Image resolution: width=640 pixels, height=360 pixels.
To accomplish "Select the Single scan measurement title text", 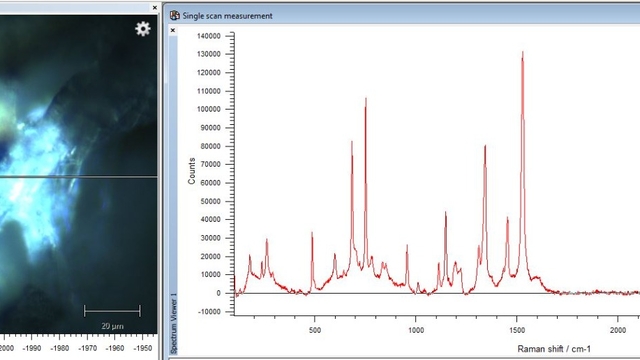I will pos(227,16).
